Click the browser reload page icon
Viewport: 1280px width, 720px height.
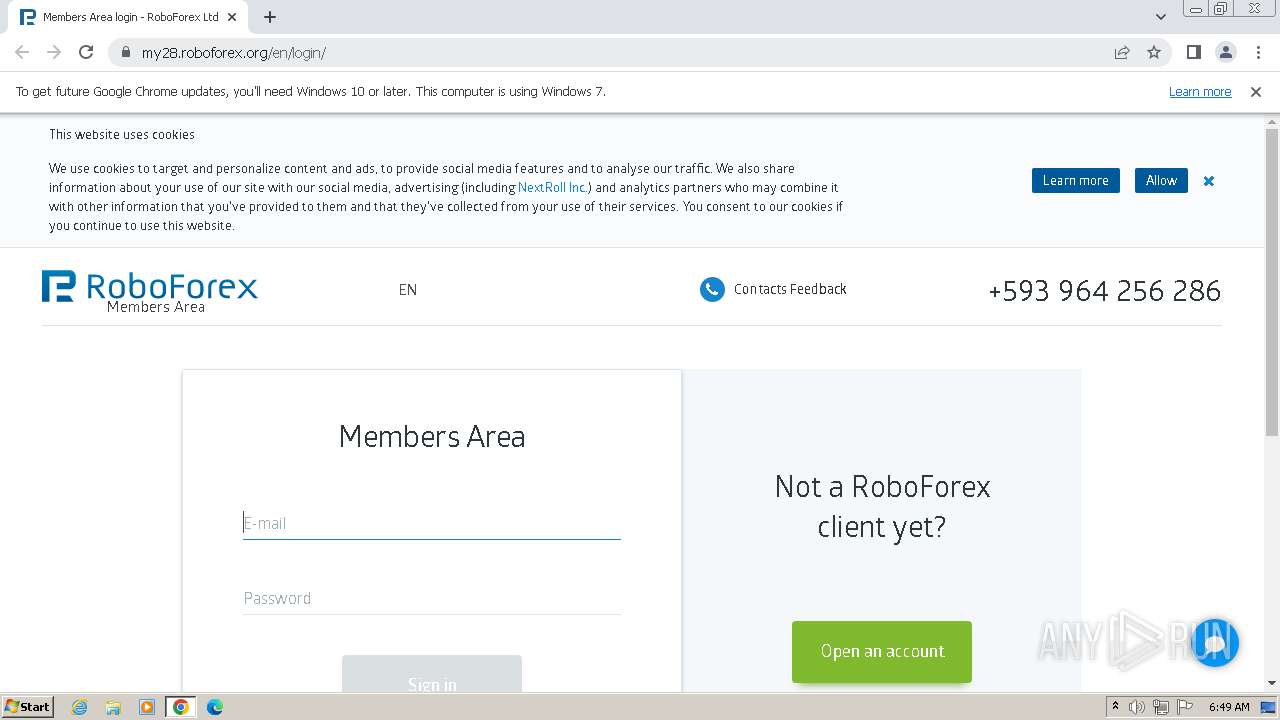(x=86, y=52)
